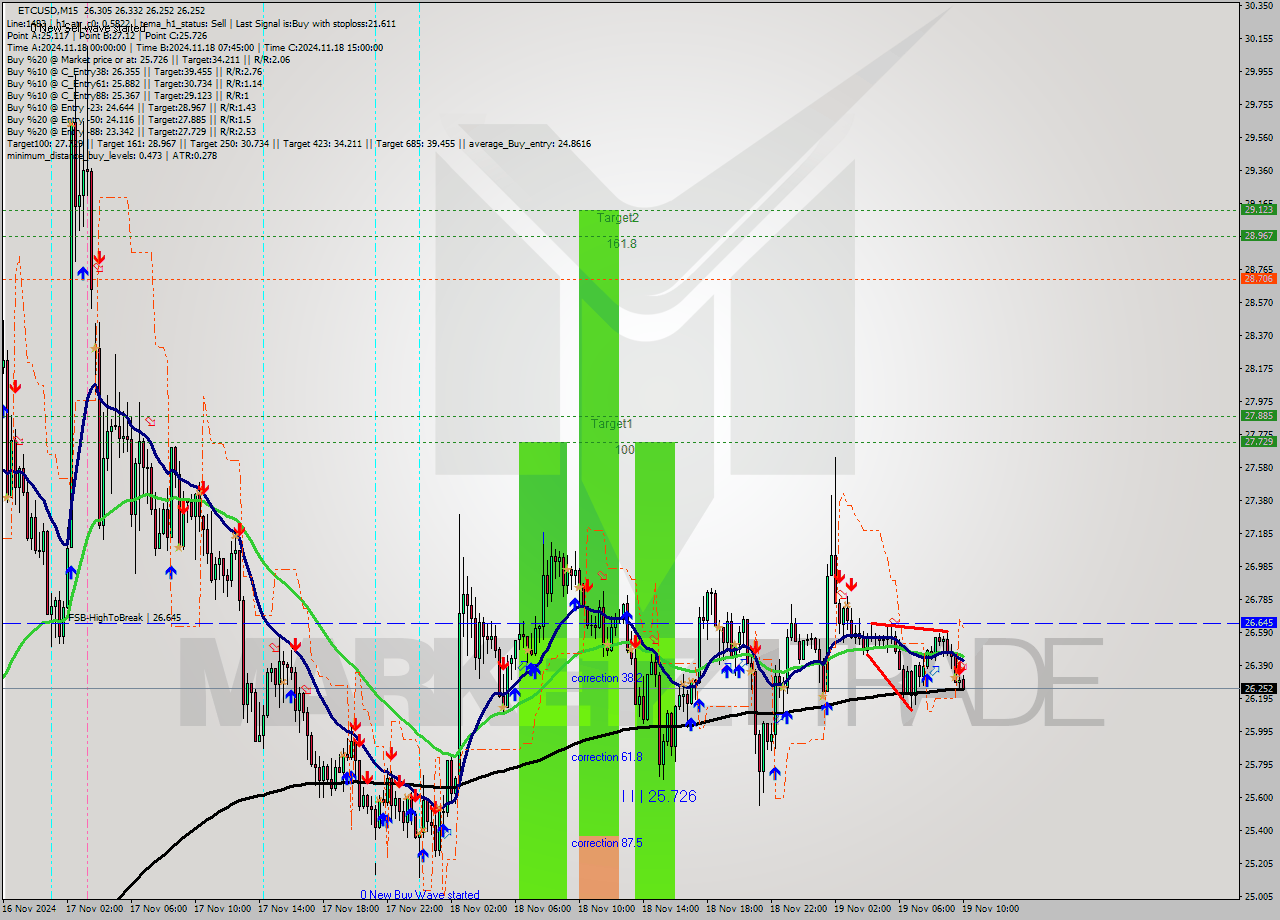Click the orange 28.706 price label

point(1258,279)
